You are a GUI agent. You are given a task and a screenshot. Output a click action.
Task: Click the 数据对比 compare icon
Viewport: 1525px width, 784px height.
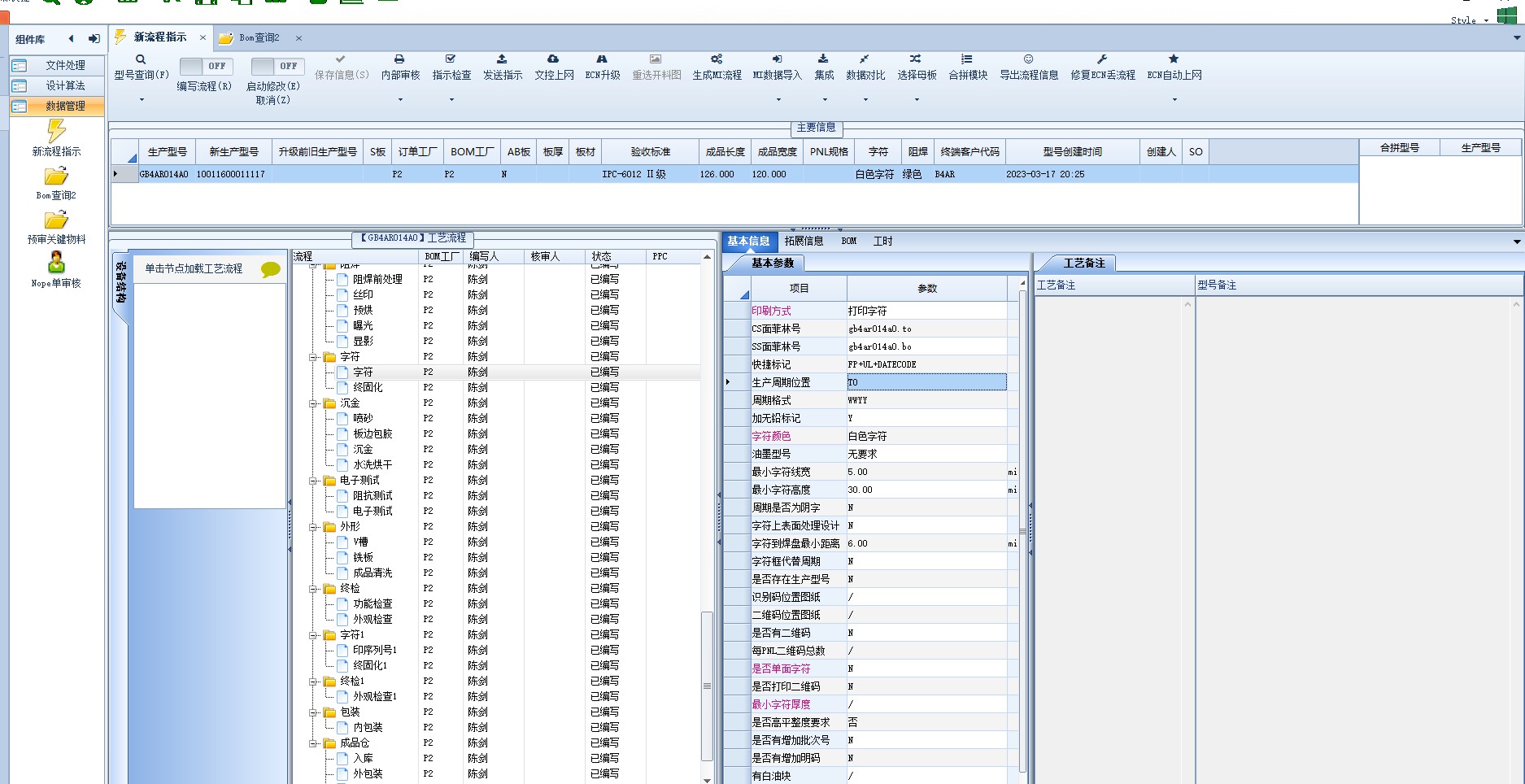tap(865, 59)
